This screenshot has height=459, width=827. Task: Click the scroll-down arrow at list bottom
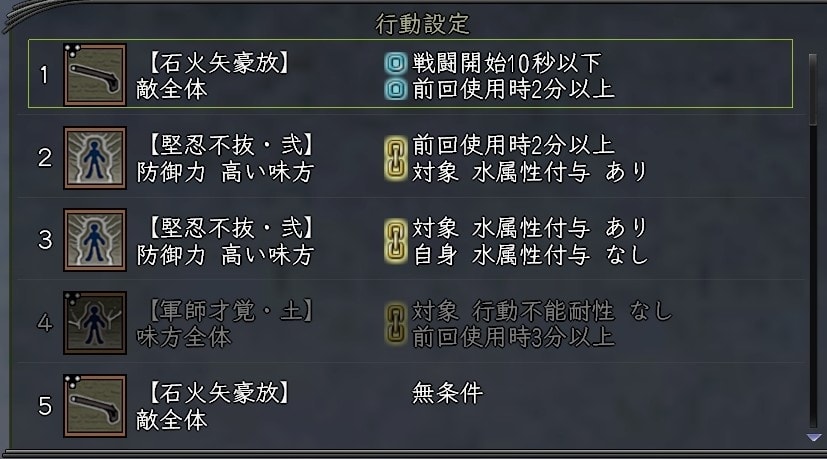[814, 438]
